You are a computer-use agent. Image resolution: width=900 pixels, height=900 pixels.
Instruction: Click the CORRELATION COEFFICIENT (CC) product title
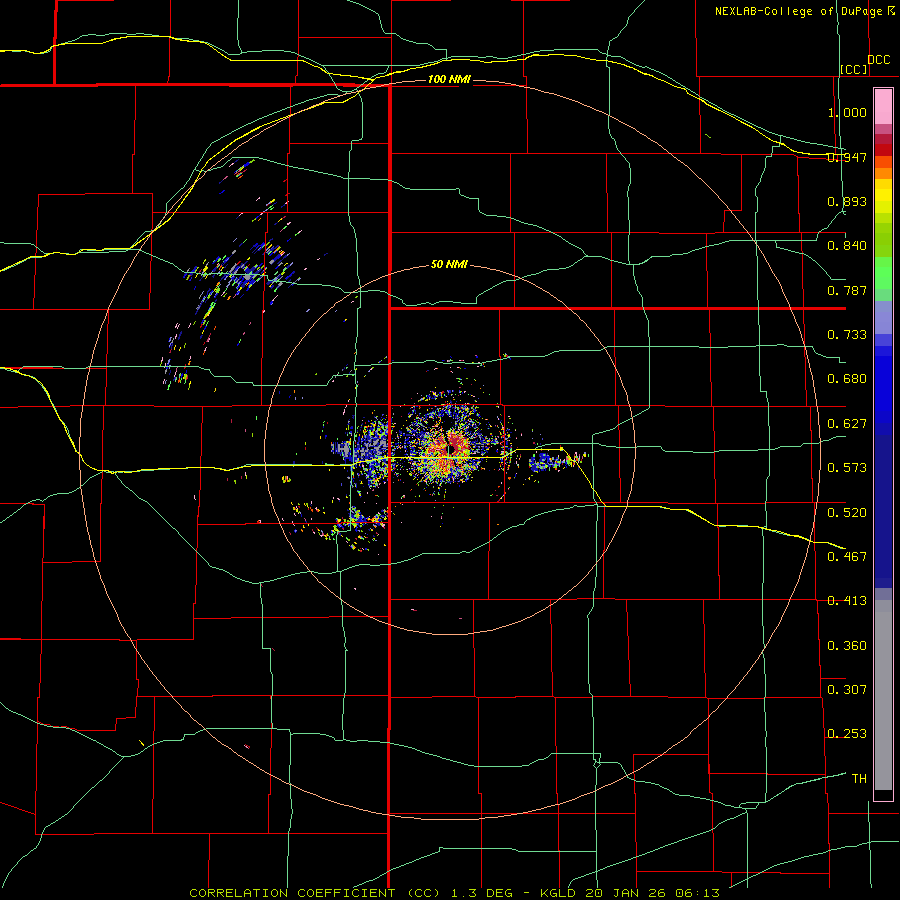pyautogui.click(x=315, y=893)
